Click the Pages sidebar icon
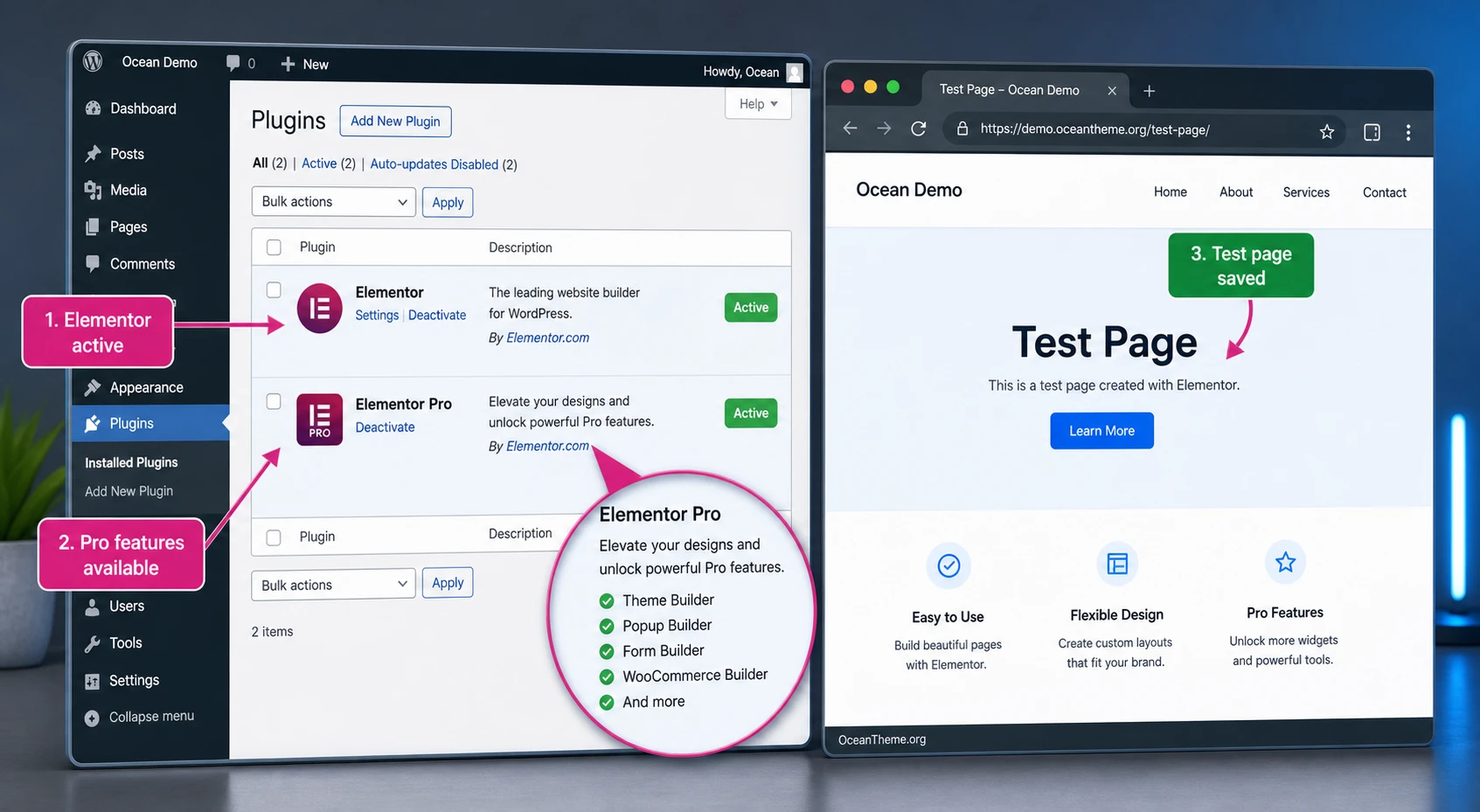The image size is (1480, 812). coord(93,227)
